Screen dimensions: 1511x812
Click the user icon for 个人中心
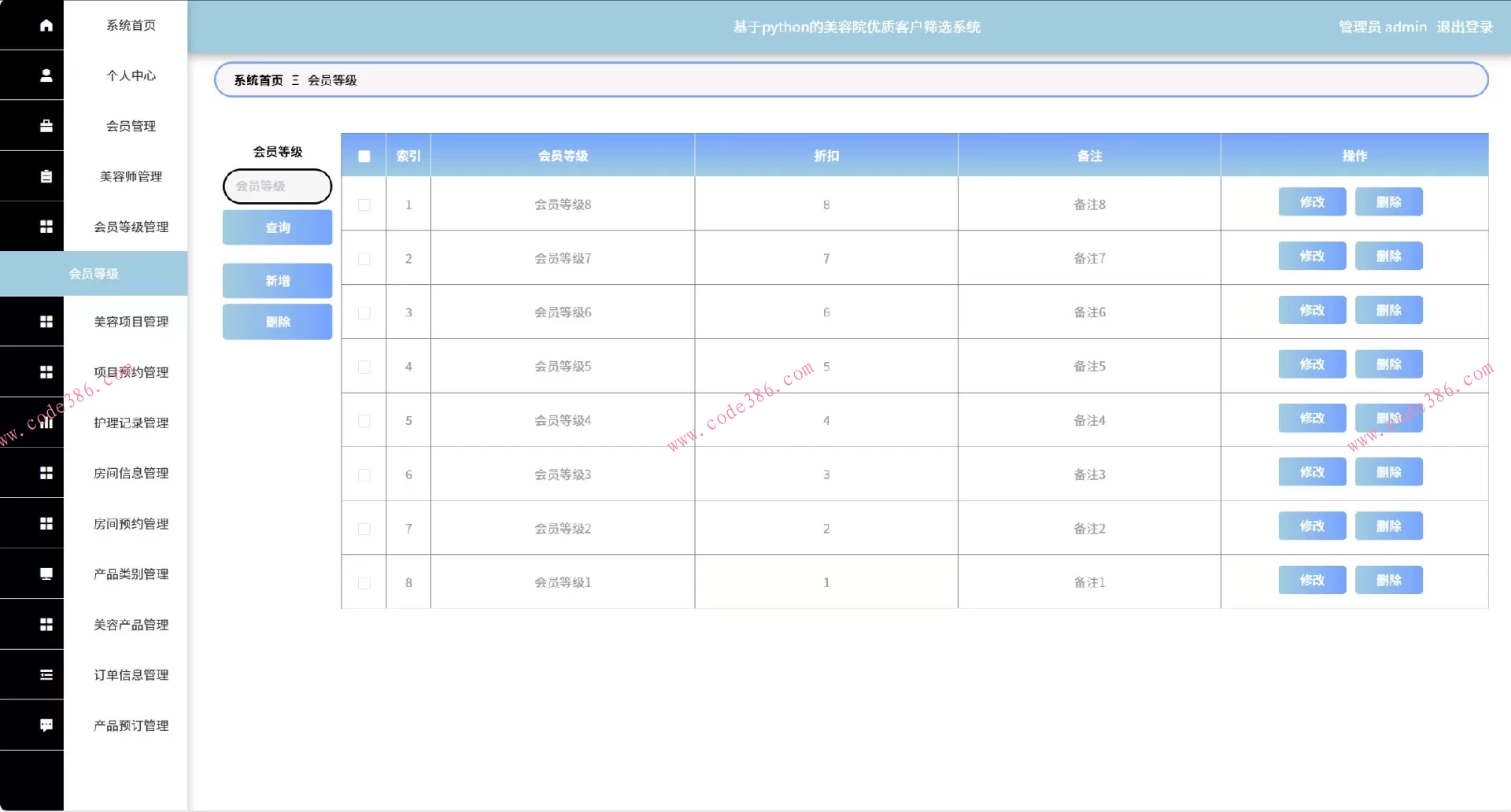coord(46,76)
